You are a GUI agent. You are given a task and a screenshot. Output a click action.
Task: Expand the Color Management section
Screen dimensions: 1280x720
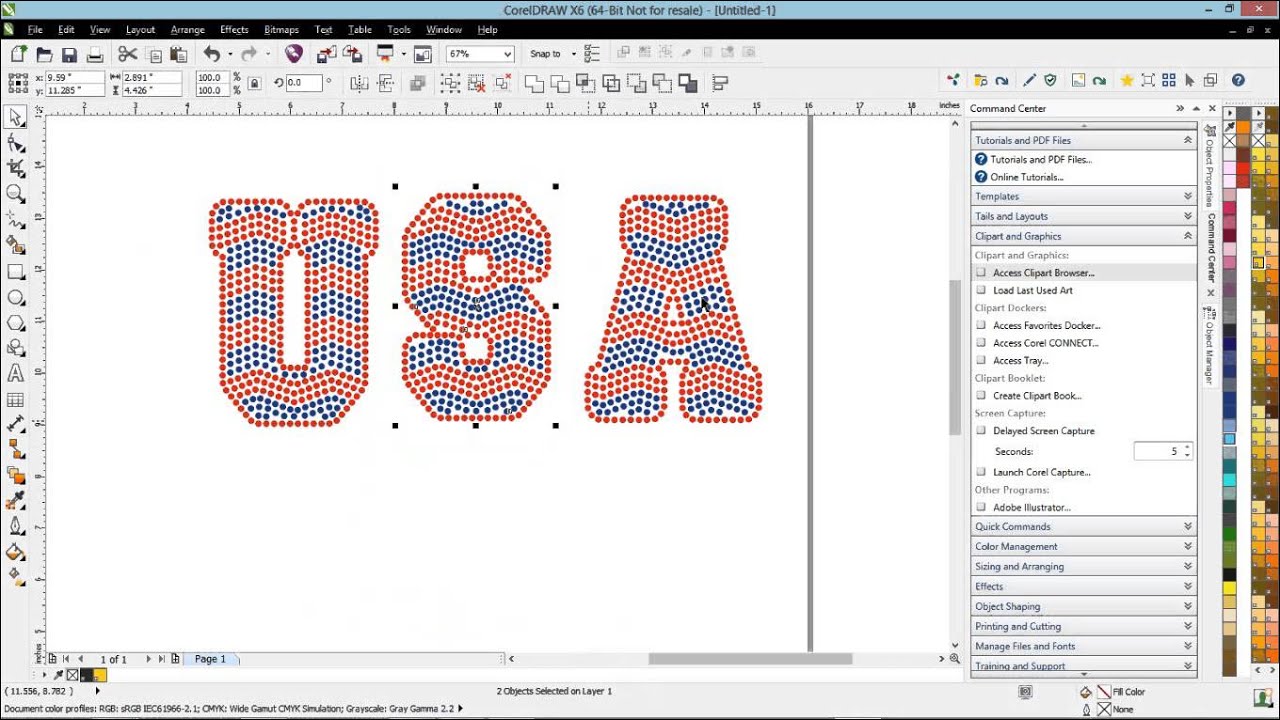[1188, 546]
